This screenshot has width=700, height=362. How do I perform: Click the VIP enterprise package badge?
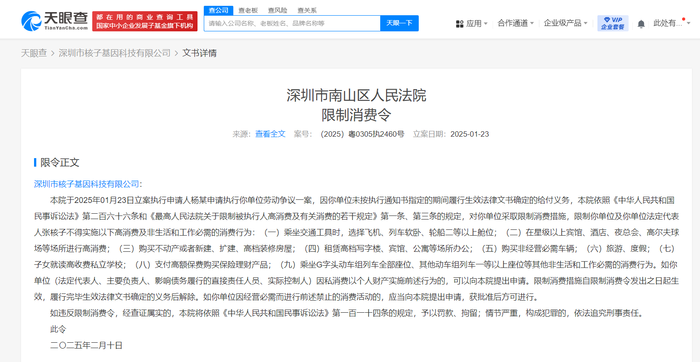612,23
